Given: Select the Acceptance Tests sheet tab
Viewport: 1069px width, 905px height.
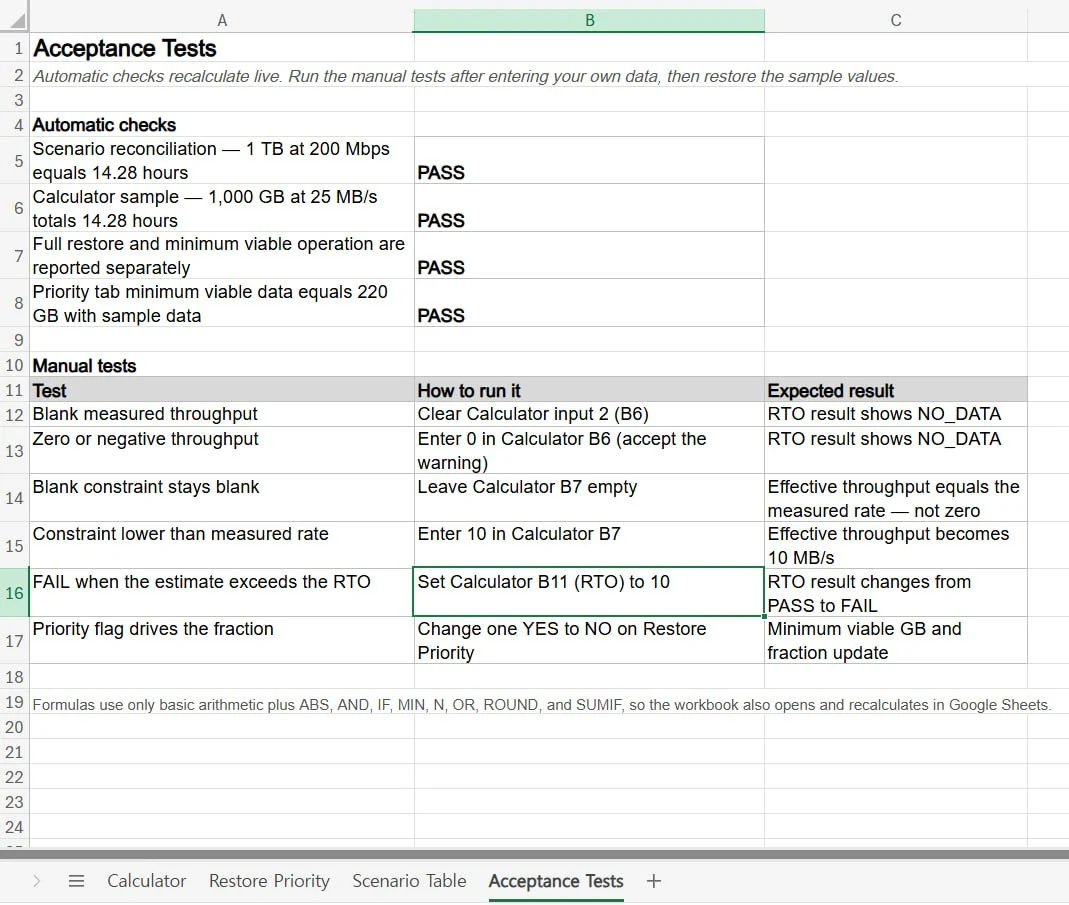Looking at the screenshot, I should click(556, 881).
